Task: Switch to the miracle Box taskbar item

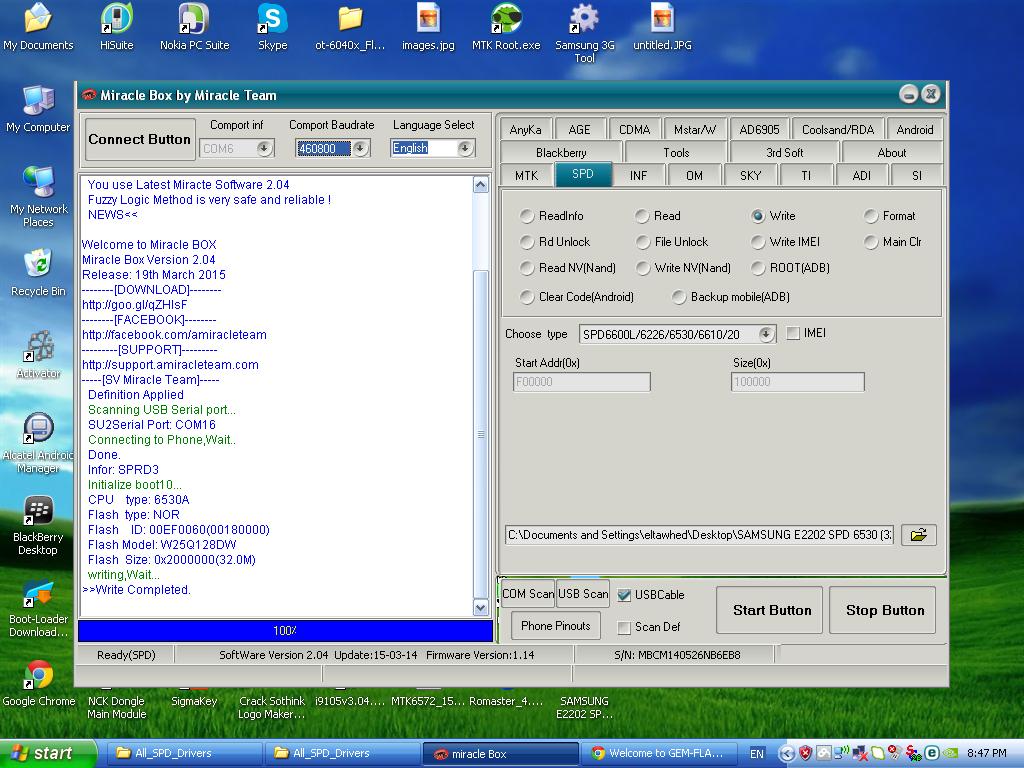Action: [500, 754]
